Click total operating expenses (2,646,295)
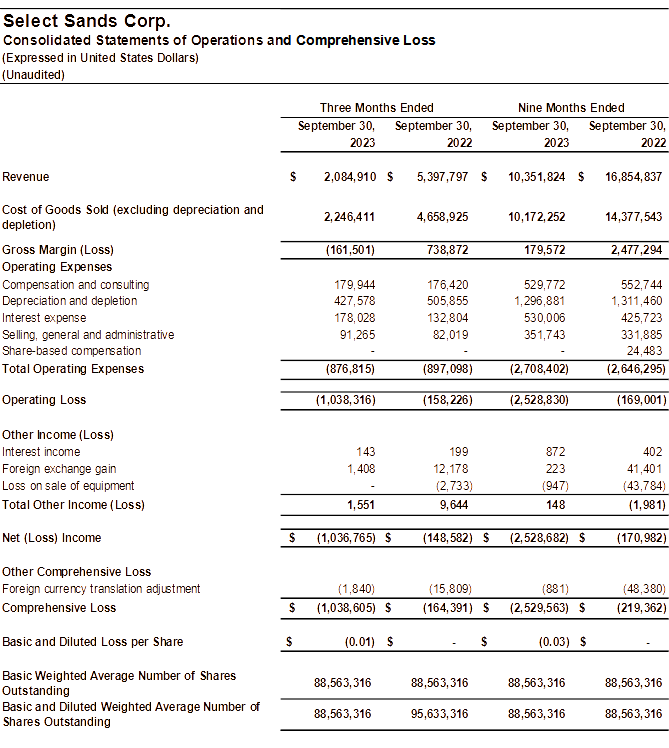The width and height of the screenshot is (669, 748). click(636, 369)
